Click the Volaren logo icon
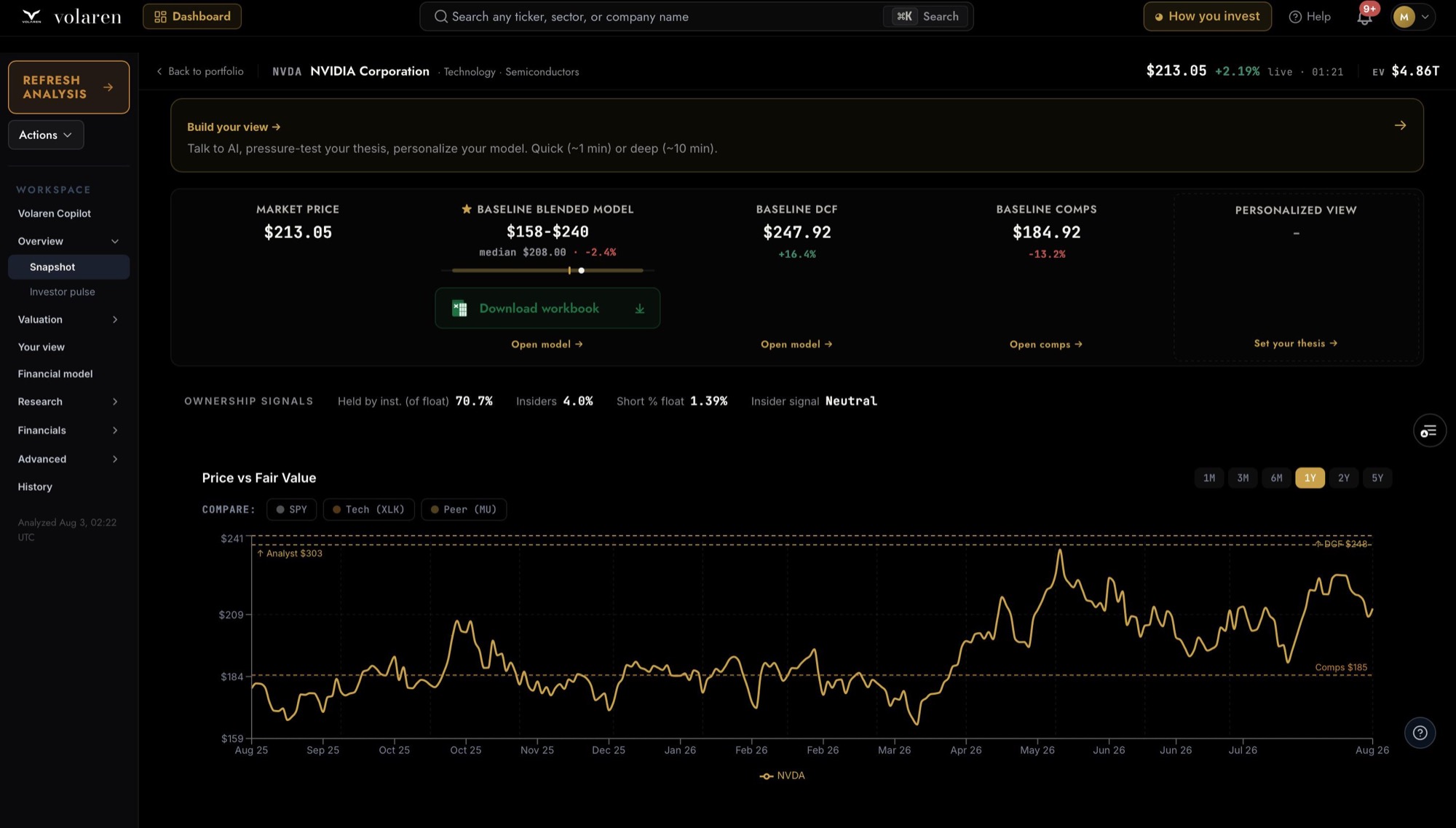Viewport: 1456px width, 828px height. (31, 16)
